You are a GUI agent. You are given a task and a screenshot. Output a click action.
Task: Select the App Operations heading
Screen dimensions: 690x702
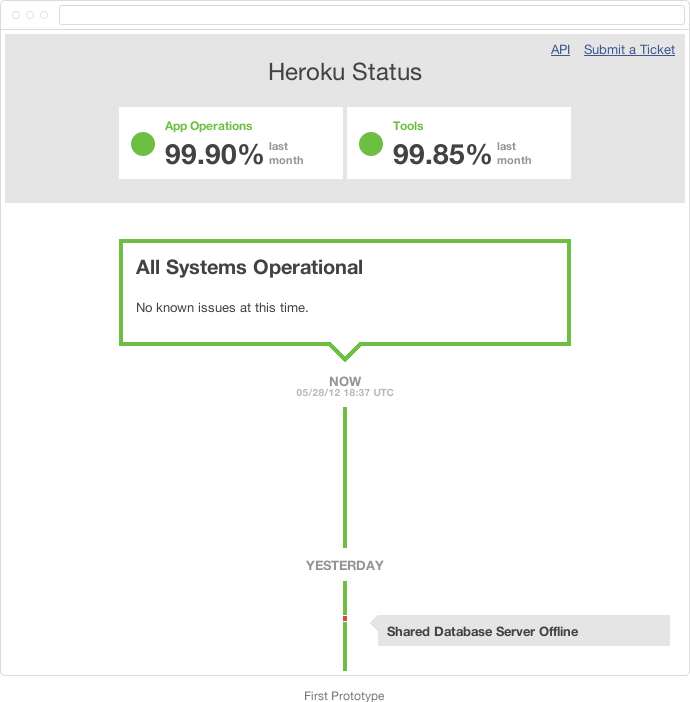209,126
